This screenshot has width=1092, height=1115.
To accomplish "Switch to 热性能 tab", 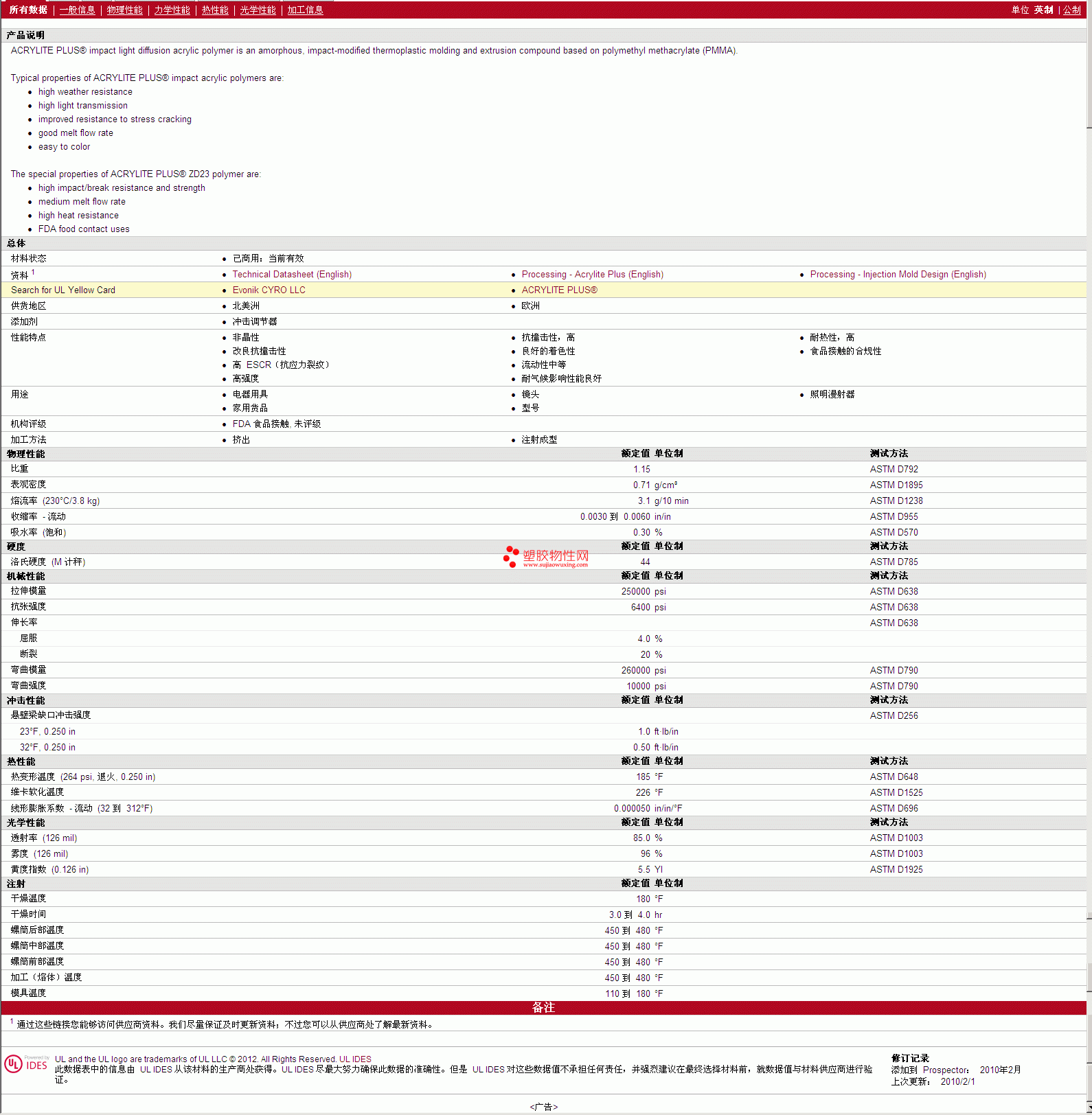I will pos(215,10).
